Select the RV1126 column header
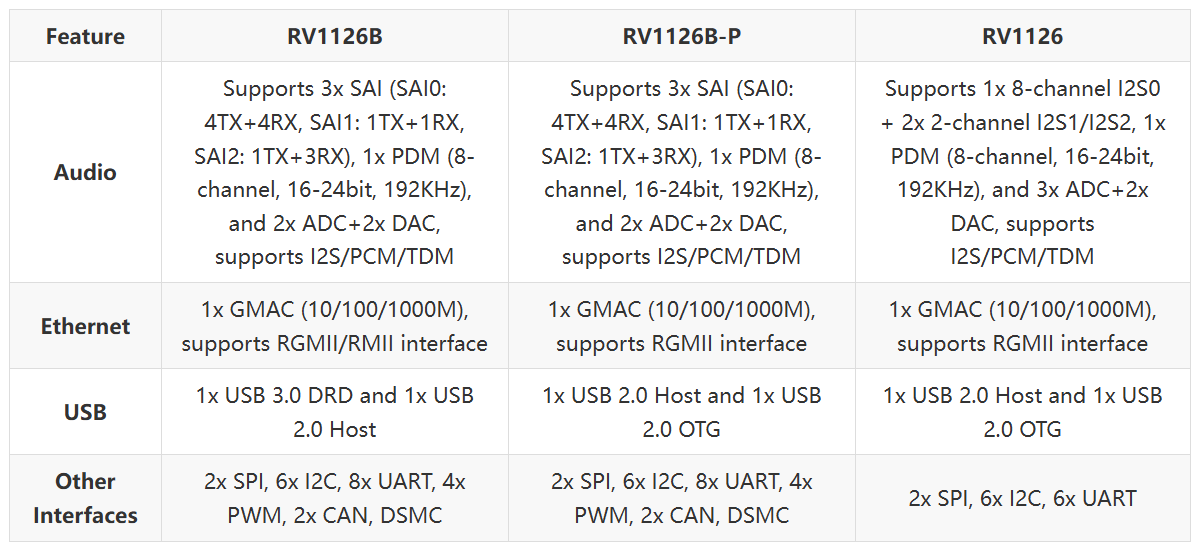The height and width of the screenshot is (547, 1199). [x=1022, y=37]
